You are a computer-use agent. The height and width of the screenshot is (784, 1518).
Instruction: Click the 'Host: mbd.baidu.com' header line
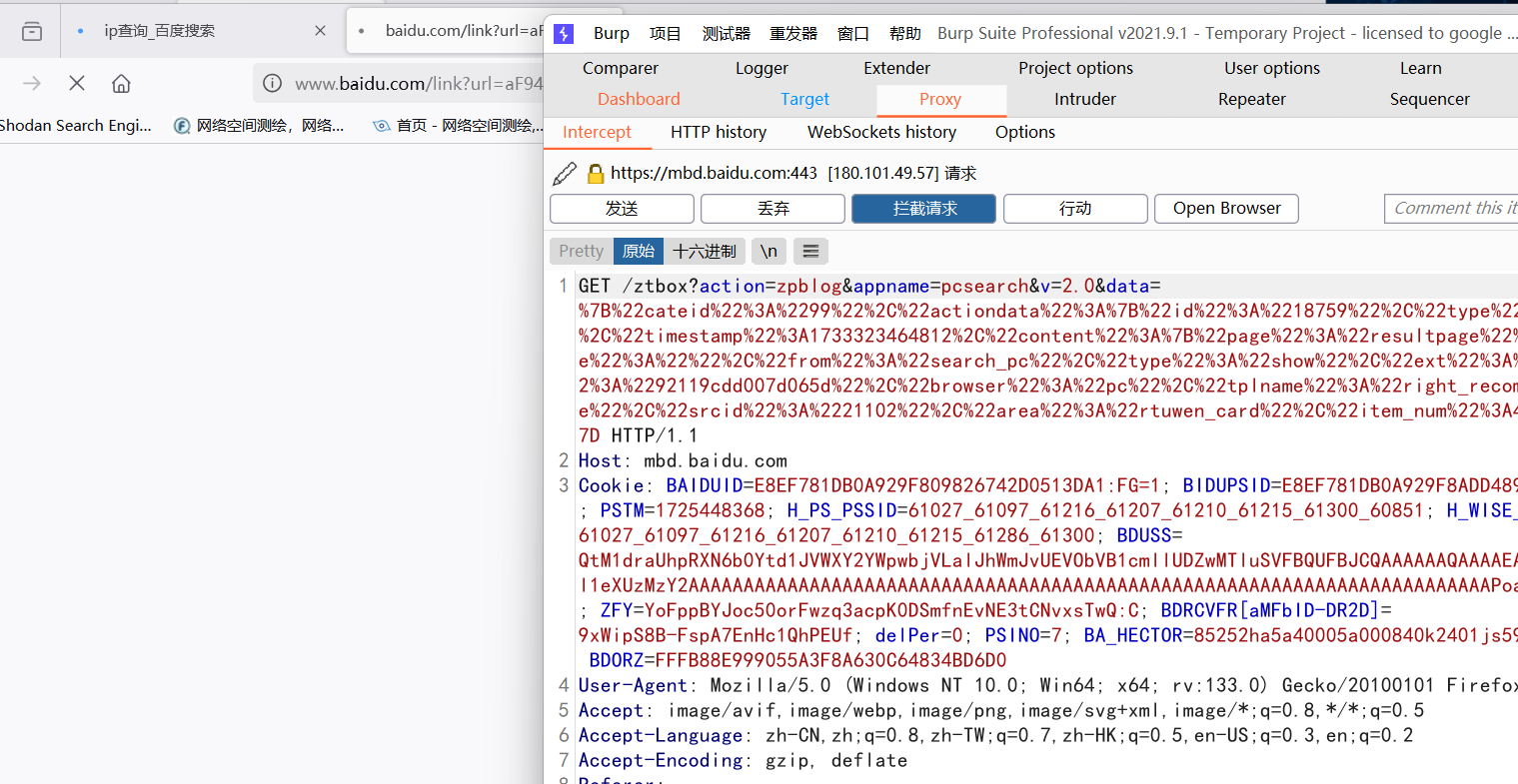point(683,461)
